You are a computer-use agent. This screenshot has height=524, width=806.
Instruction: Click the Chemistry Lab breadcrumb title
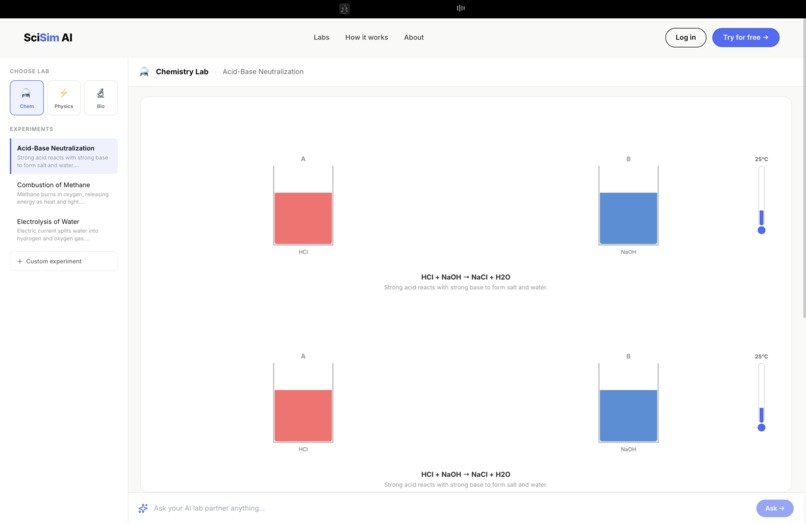pyautogui.click(x=182, y=71)
